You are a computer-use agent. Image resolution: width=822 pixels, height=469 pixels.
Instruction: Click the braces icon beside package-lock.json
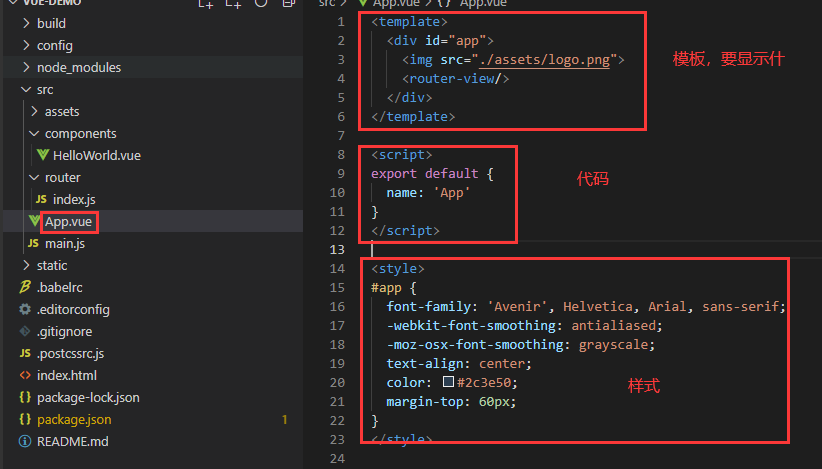pos(25,397)
